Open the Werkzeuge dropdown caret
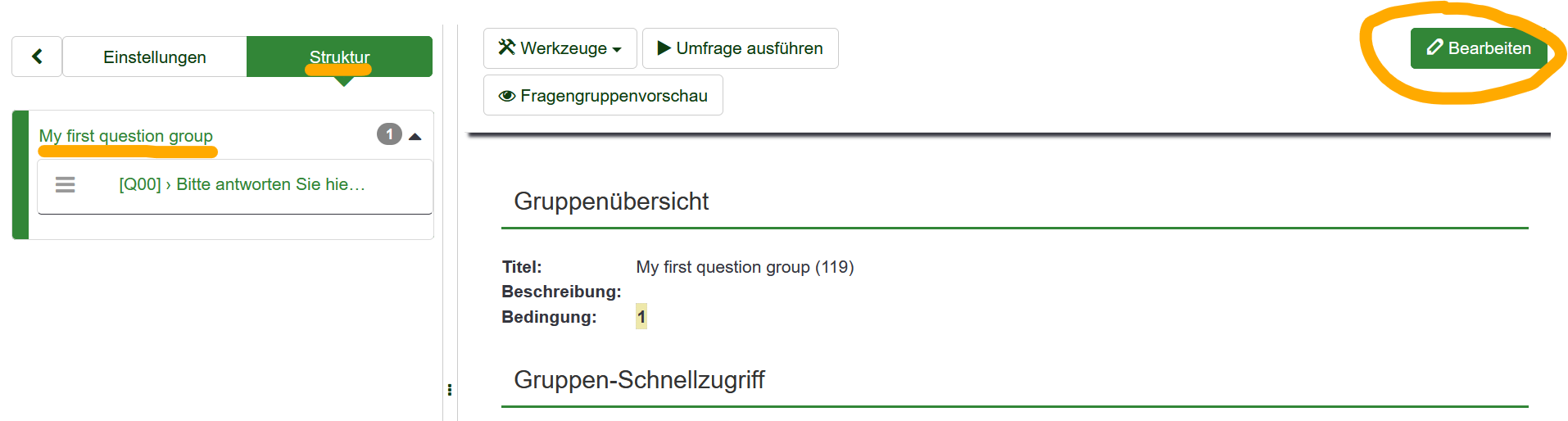The width and height of the screenshot is (1568, 421). click(x=617, y=50)
